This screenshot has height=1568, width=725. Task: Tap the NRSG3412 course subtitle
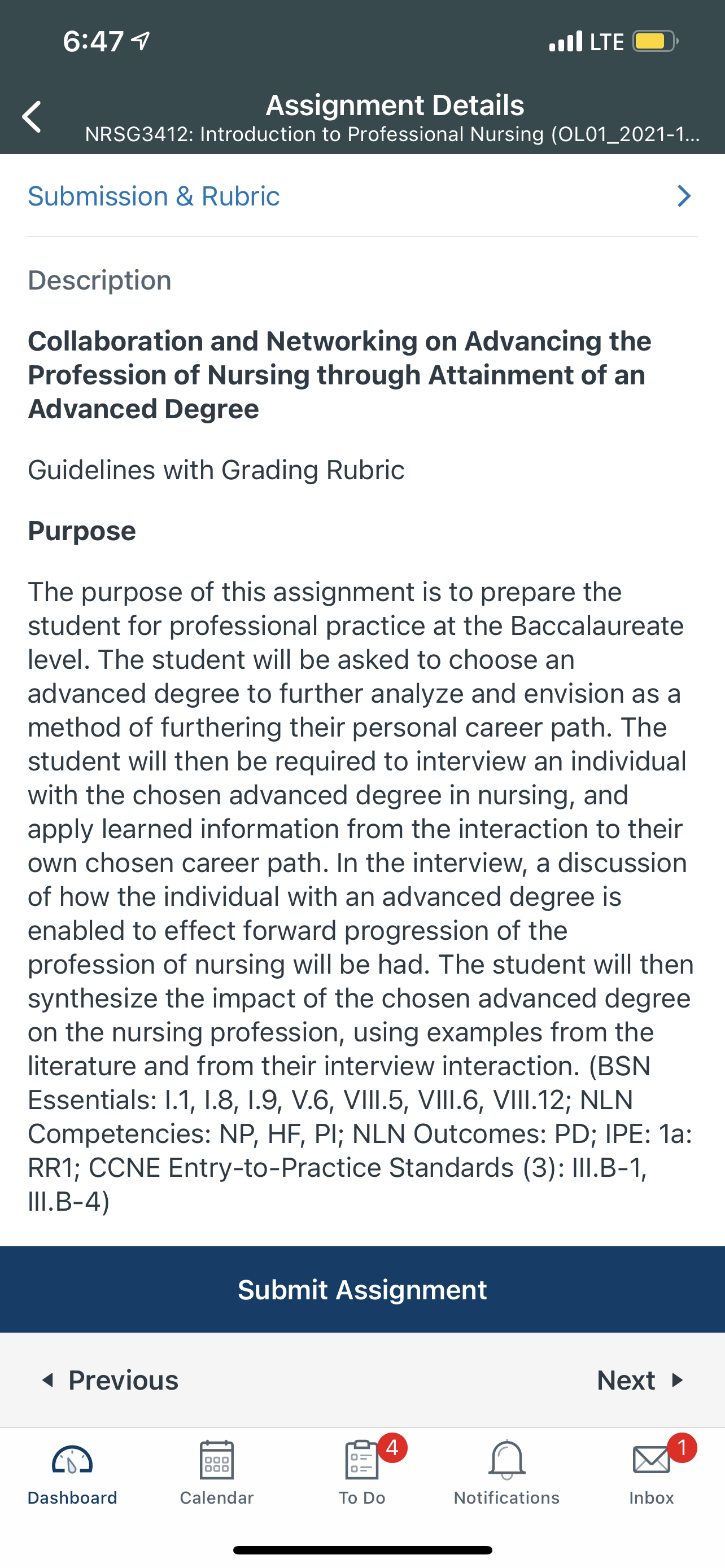coord(392,134)
